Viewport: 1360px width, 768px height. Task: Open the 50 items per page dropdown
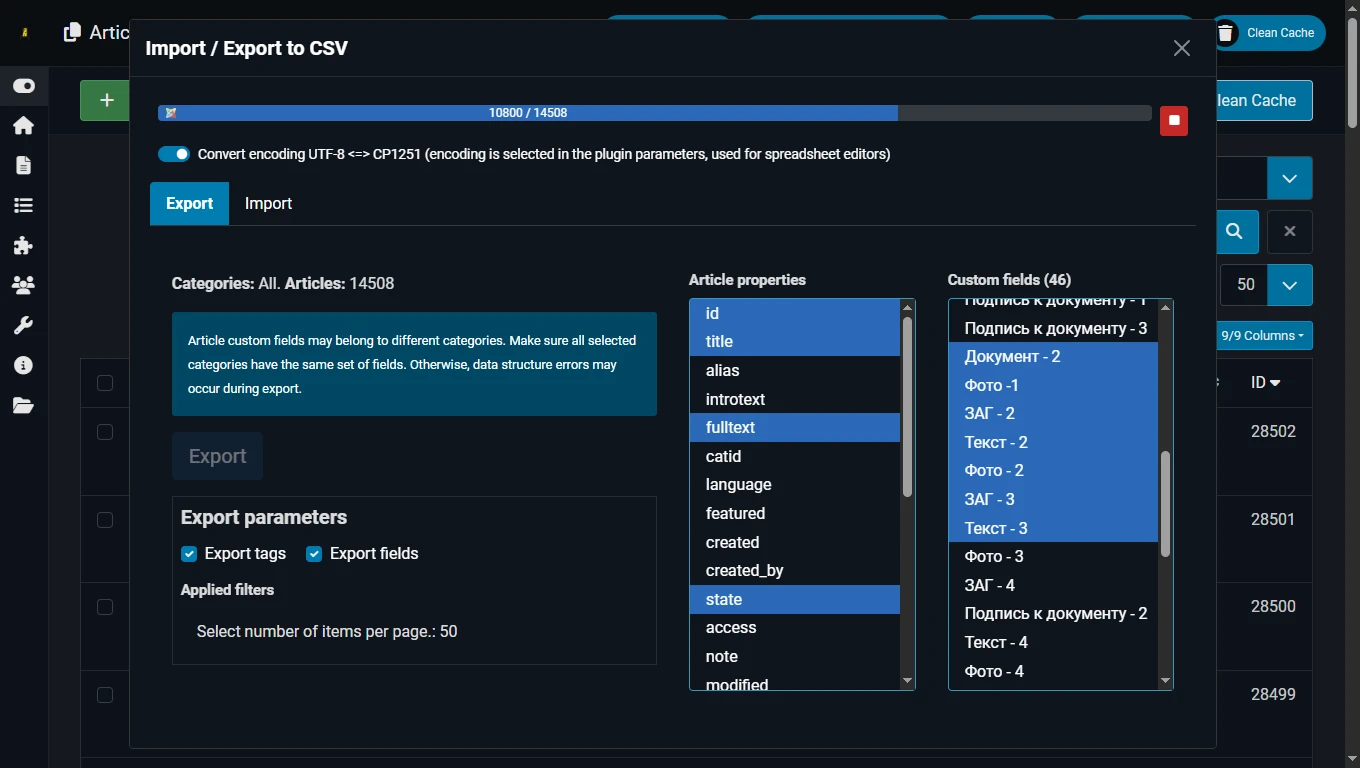1289,285
